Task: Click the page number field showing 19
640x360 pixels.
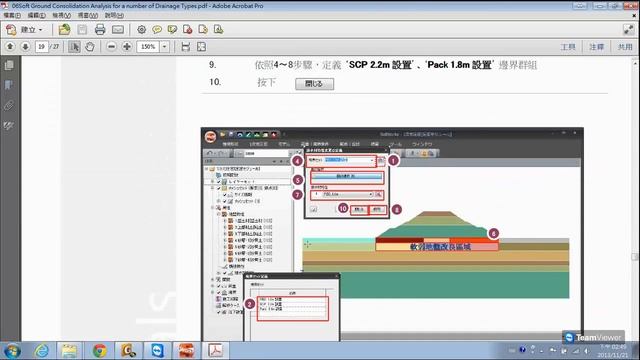Action: point(41,47)
